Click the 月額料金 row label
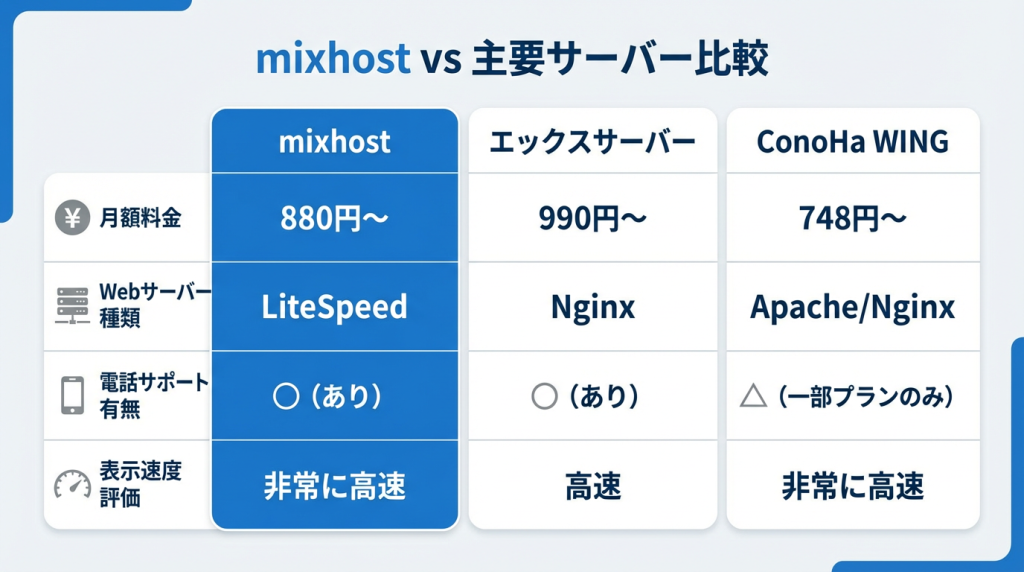This screenshot has width=1024, height=572. pos(141,218)
